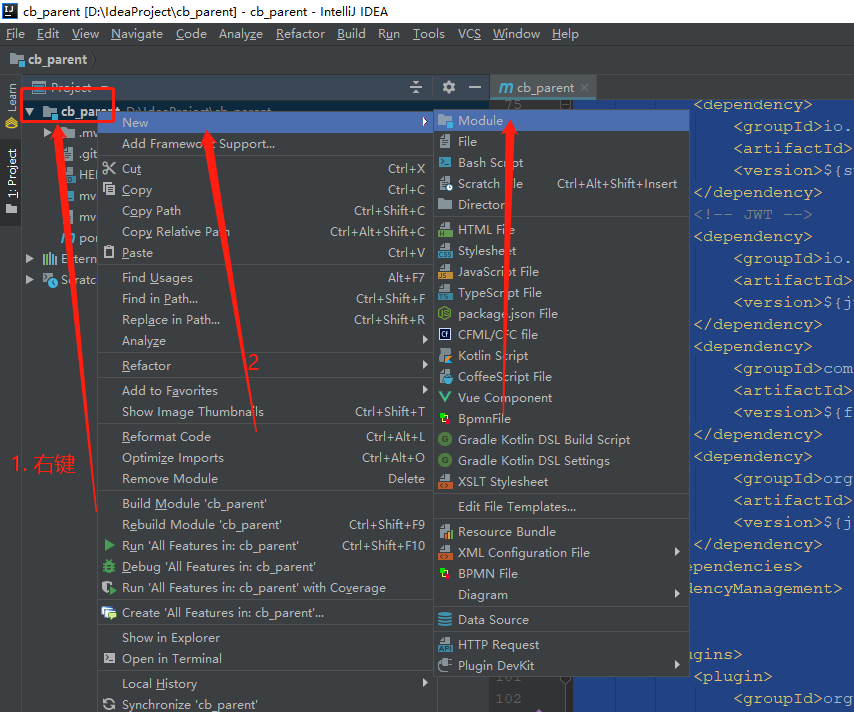Click the Gradle Kotlin DSL Build Script icon
Viewport: 854px width, 712px height.
coord(445,440)
